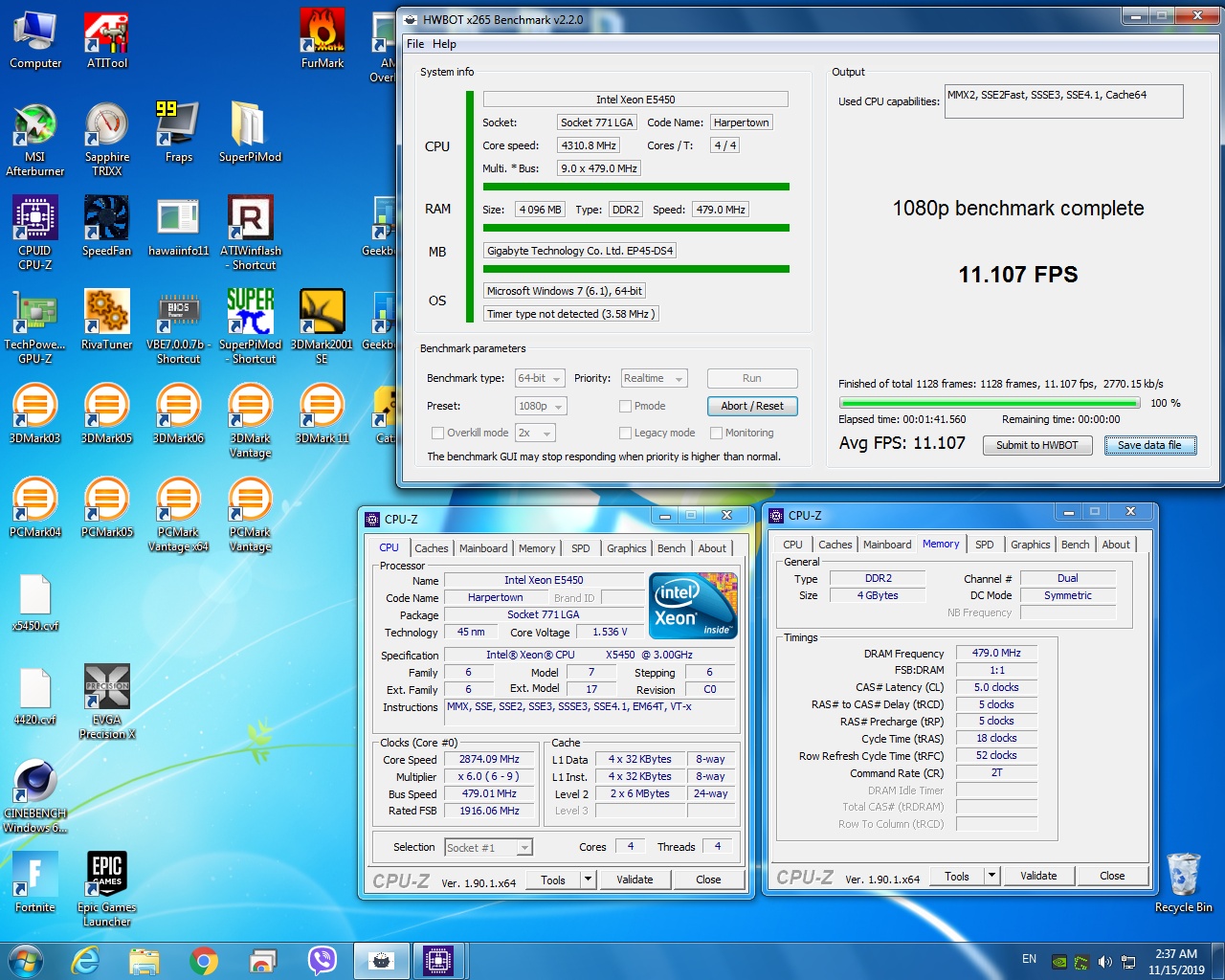Enable the Pmode checkbox
This screenshot has height=980, width=1225.
(x=625, y=406)
